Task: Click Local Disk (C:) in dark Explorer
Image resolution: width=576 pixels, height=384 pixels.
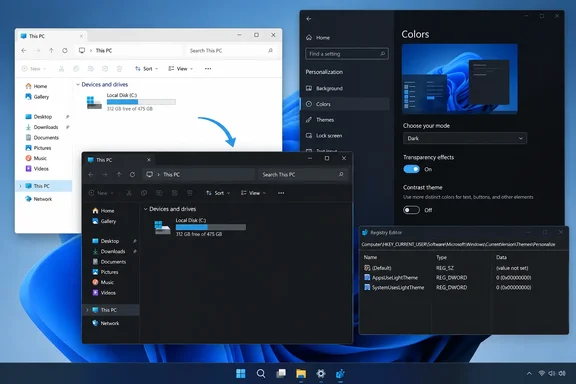Action: click(199, 227)
